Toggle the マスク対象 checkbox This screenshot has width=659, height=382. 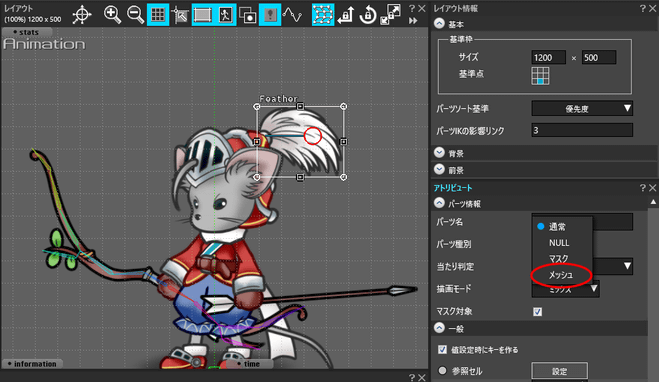[x=538, y=312]
